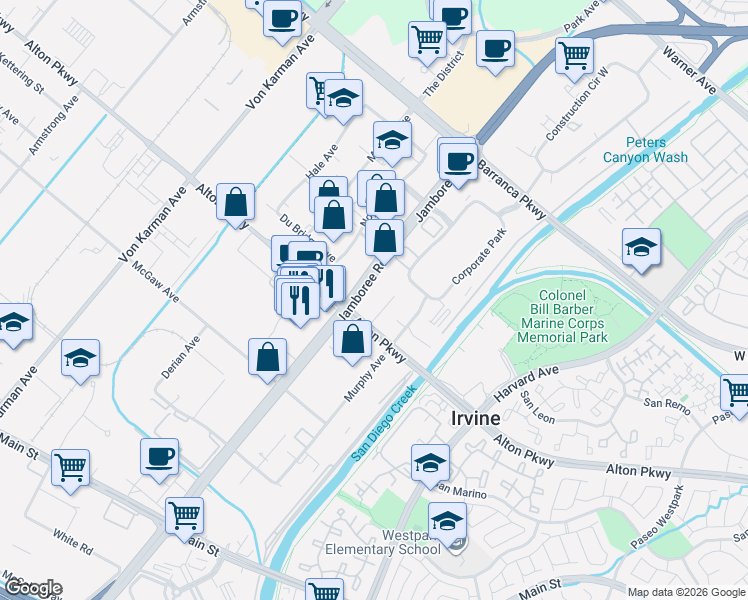Select the coffee cup marker at Jamboree and Barranca

point(458,162)
